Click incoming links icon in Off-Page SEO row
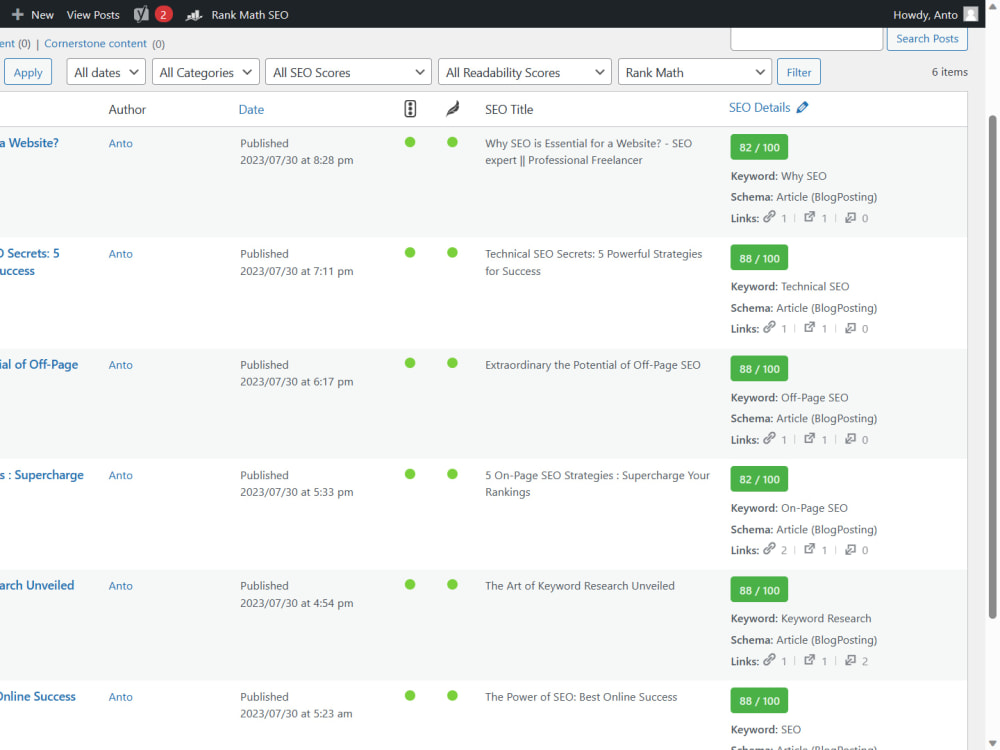The width and height of the screenshot is (1000, 750). pyautogui.click(x=850, y=439)
